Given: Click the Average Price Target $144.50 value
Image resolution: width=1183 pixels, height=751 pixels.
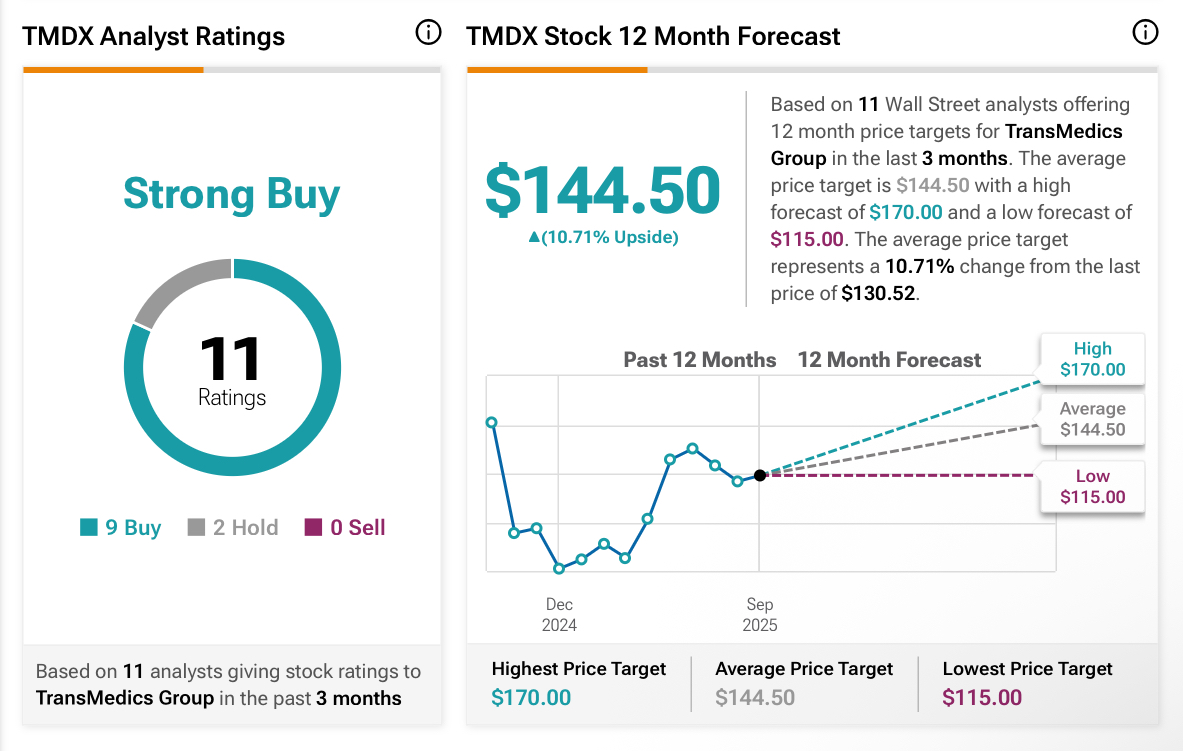Looking at the screenshot, I should click(755, 698).
